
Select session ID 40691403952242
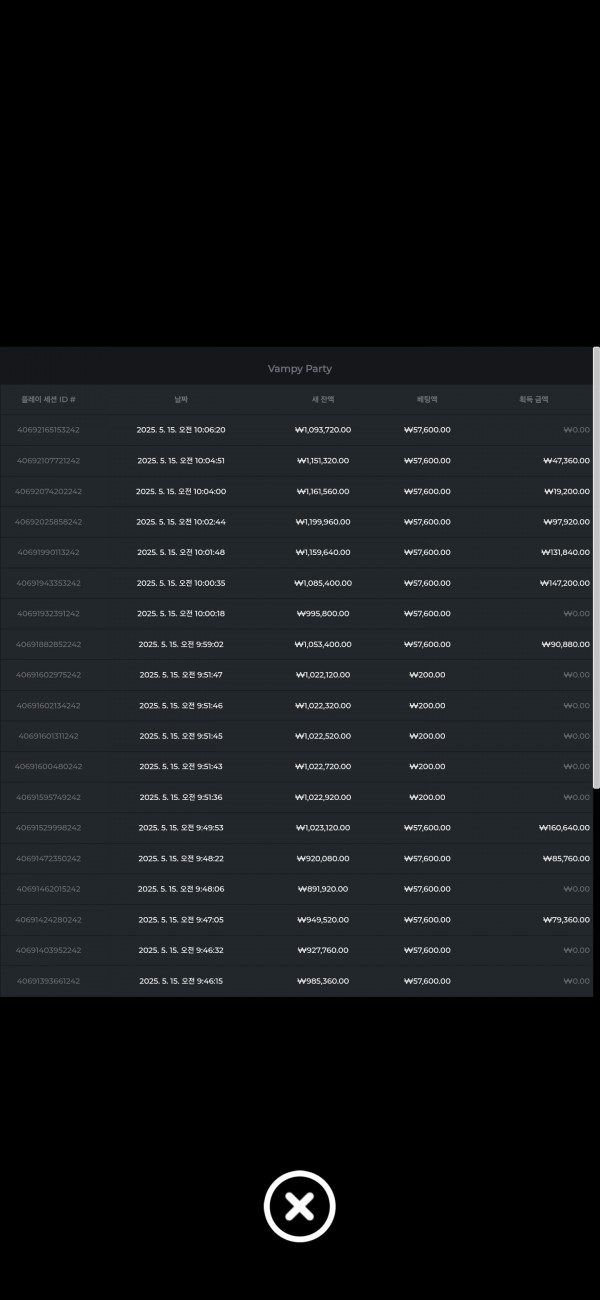click(x=49, y=950)
